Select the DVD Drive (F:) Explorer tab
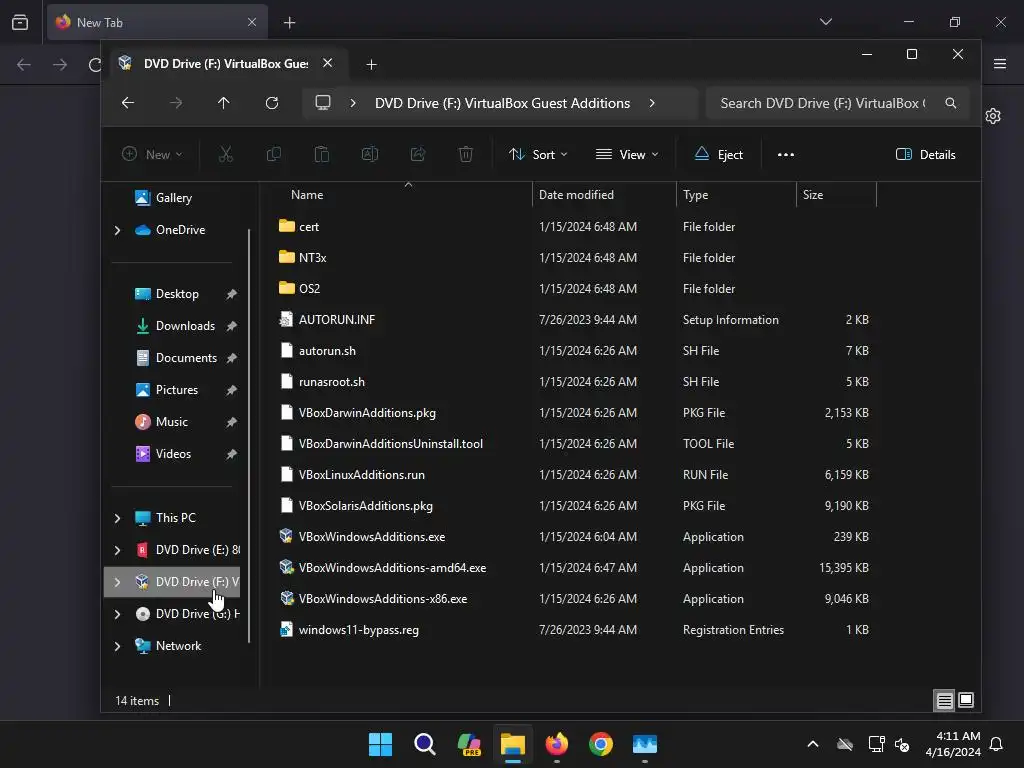 click(x=225, y=63)
